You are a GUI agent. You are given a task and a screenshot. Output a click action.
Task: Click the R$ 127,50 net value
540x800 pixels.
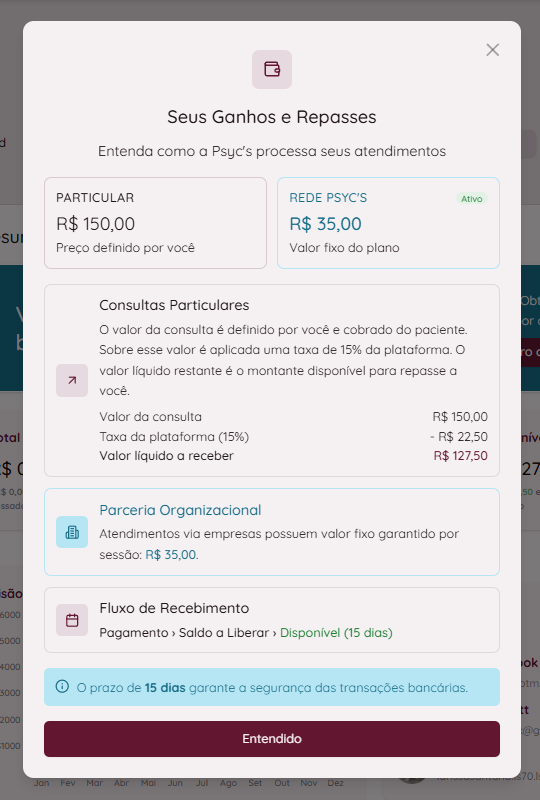pos(460,456)
